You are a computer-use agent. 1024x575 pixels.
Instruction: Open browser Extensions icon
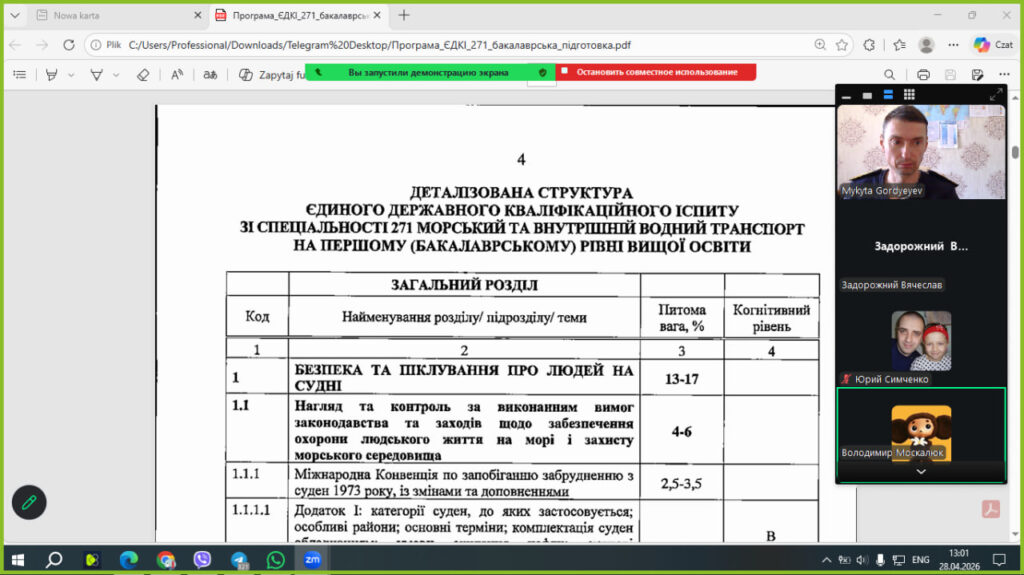pos(869,44)
